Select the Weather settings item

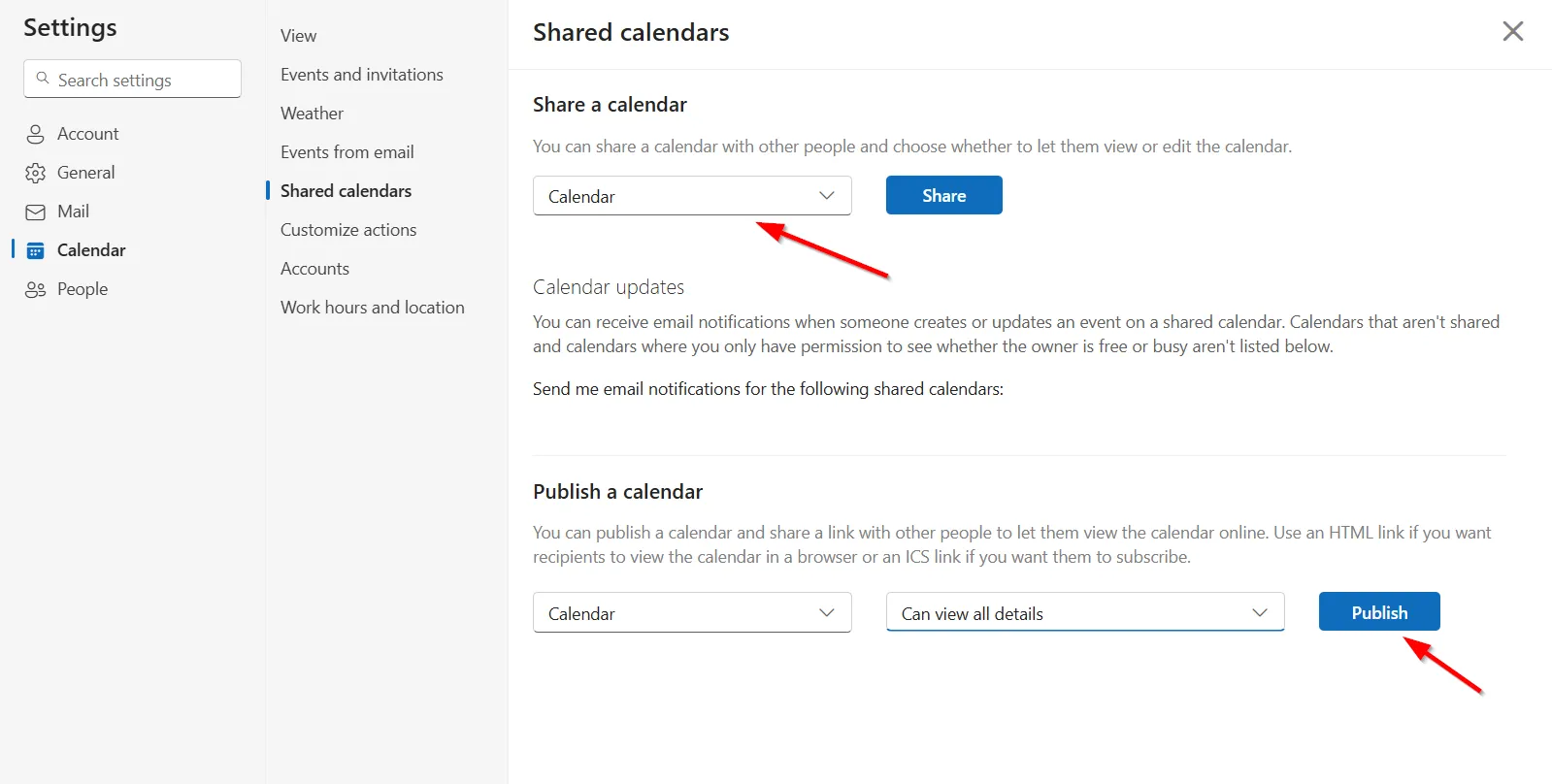pos(311,113)
